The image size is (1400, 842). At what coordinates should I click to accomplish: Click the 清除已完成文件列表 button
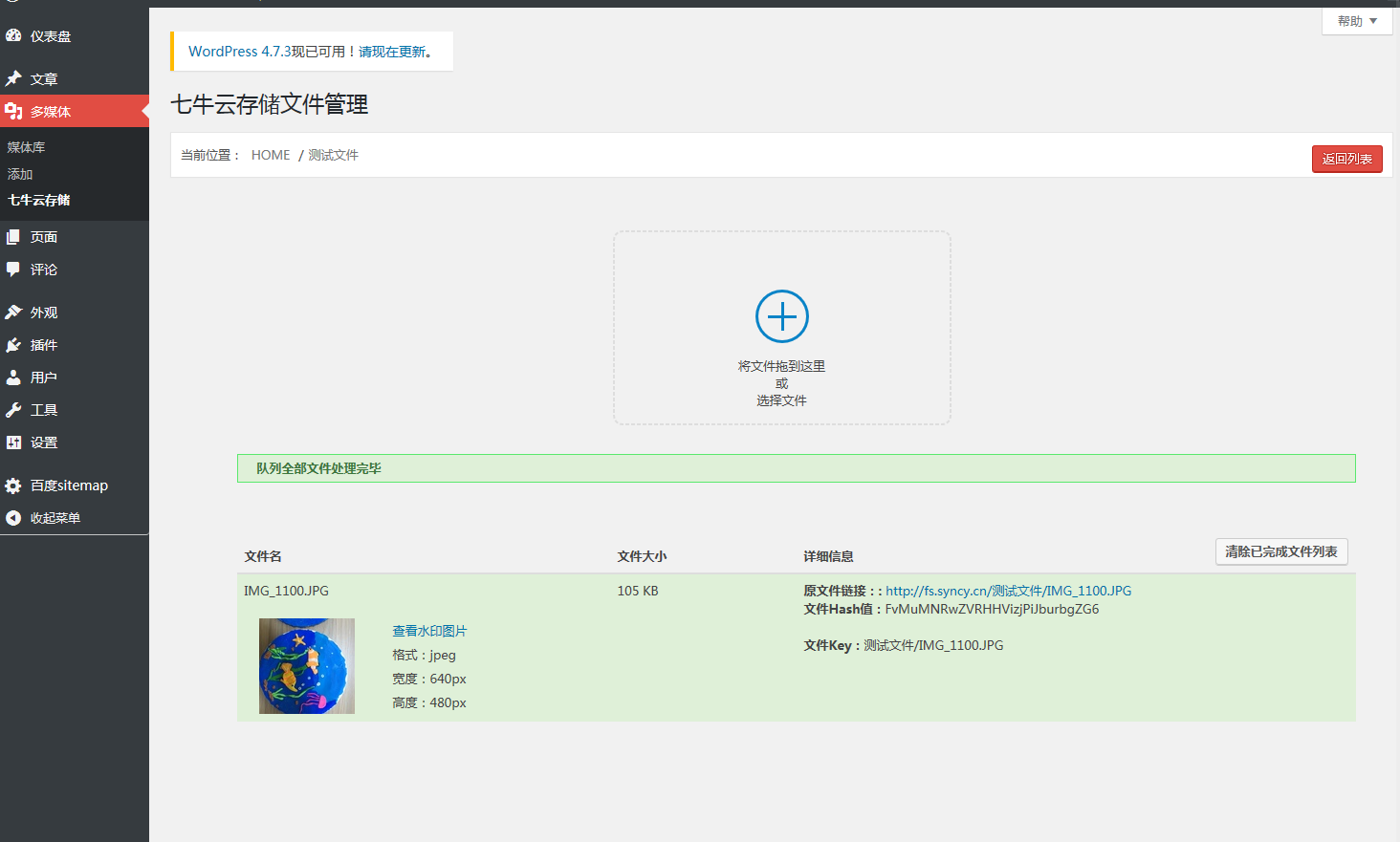(1281, 551)
